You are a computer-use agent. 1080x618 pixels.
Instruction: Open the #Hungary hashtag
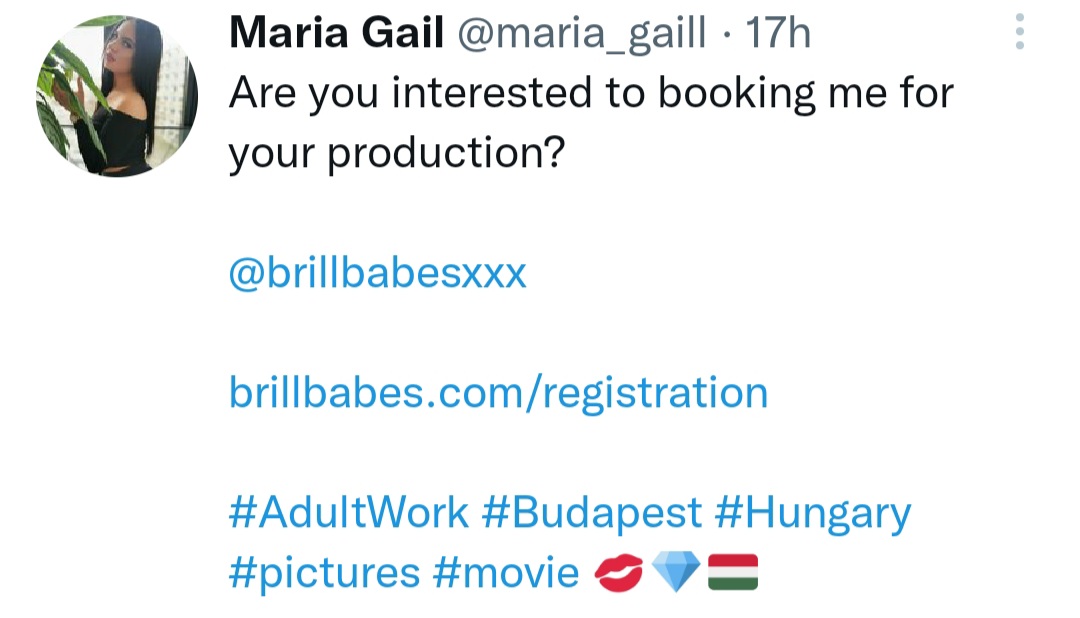(812, 513)
